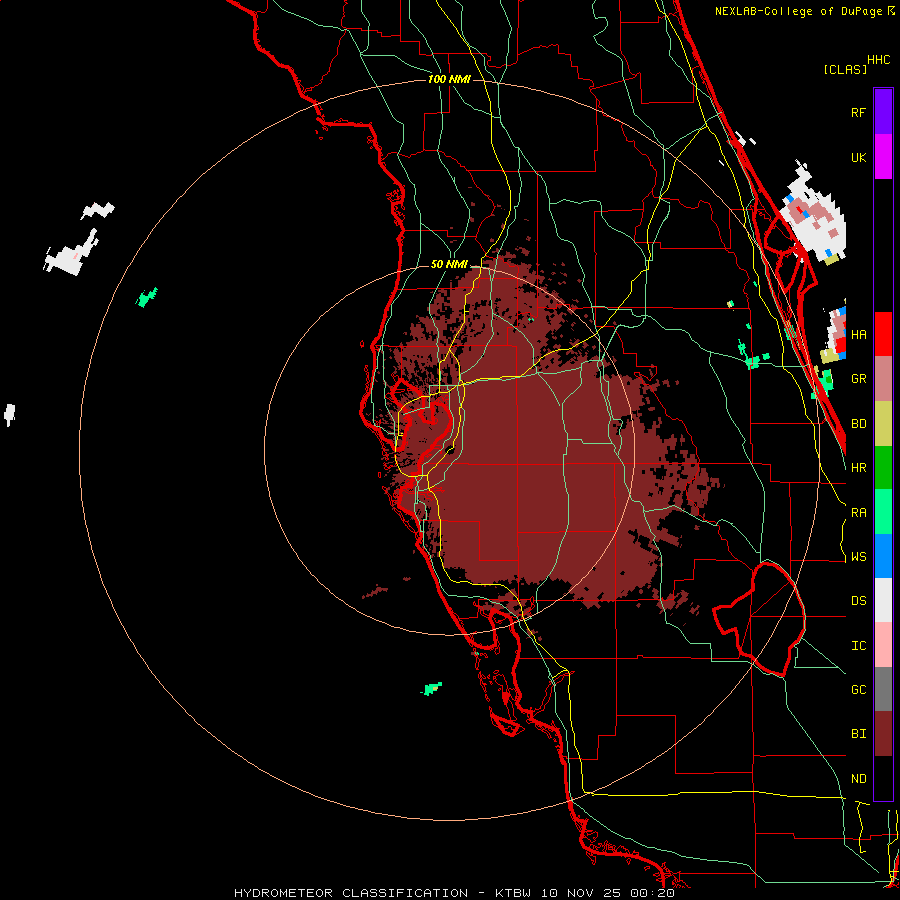Click the "DS" legend label
This screenshot has height=900, width=900.
click(x=858, y=600)
